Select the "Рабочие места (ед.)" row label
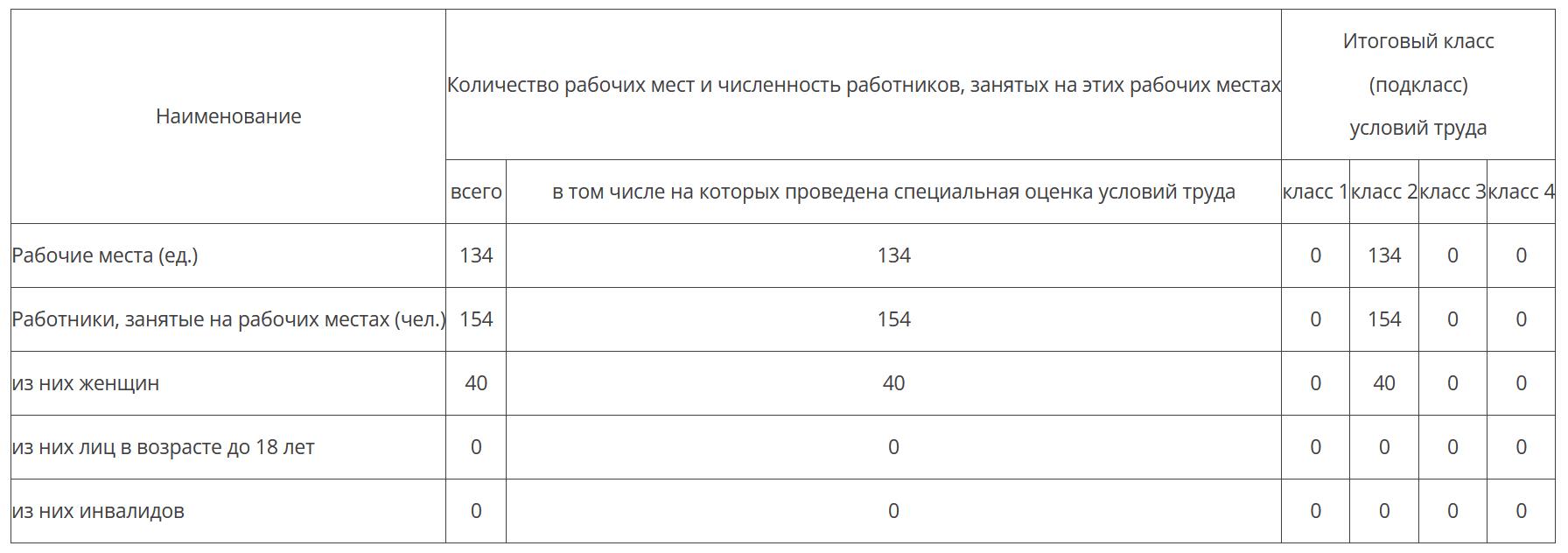 105,255
